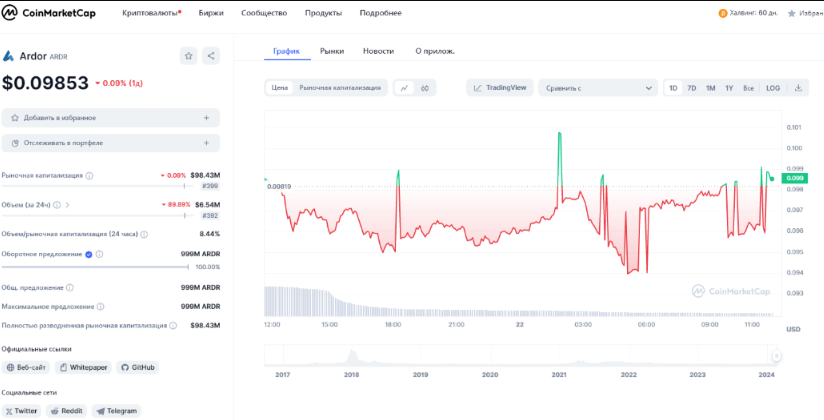The height and width of the screenshot is (420, 824).
Task: Set chart range to Все
Action: tap(748, 88)
